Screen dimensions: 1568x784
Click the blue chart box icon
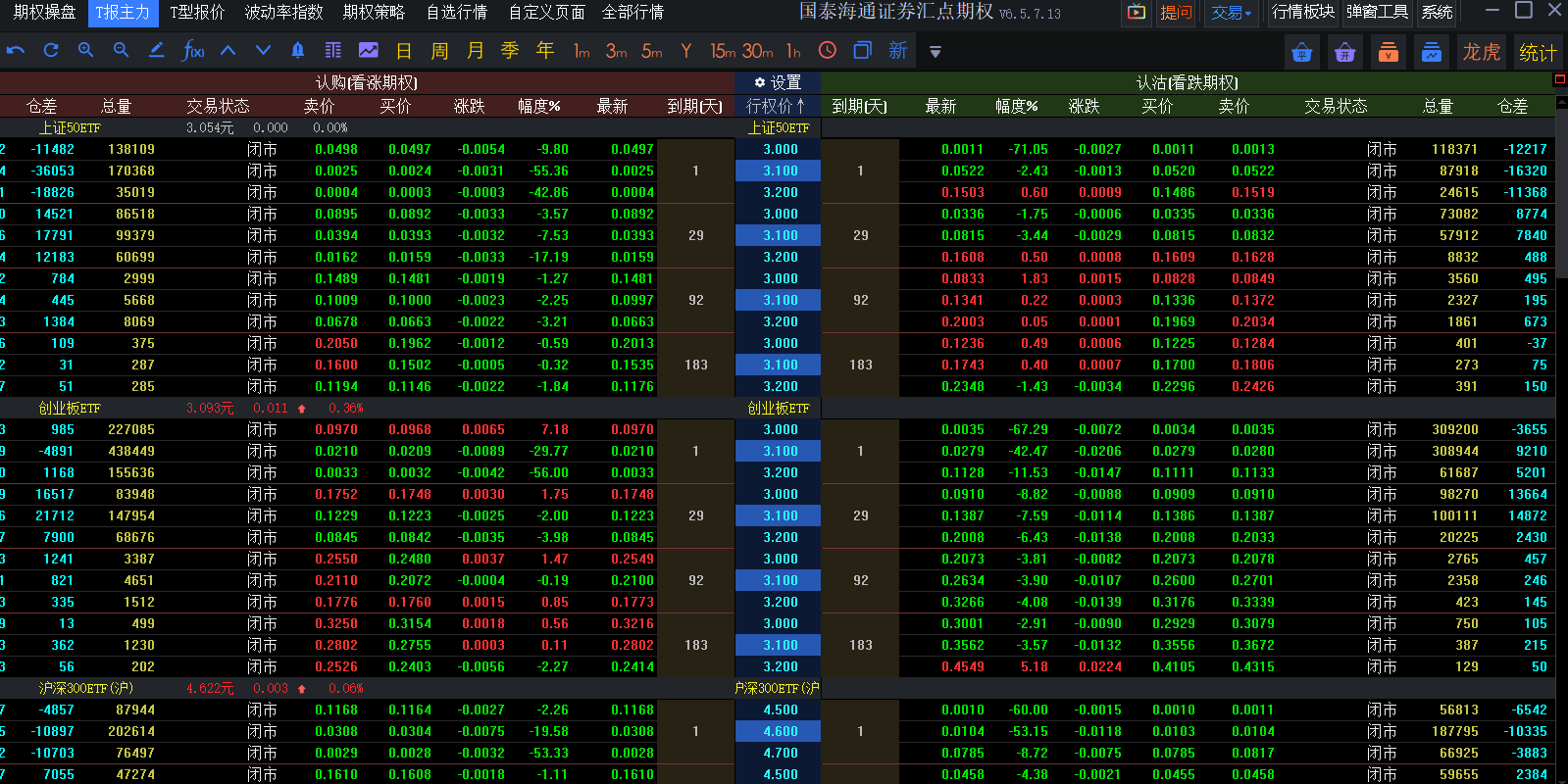click(1432, 52)
